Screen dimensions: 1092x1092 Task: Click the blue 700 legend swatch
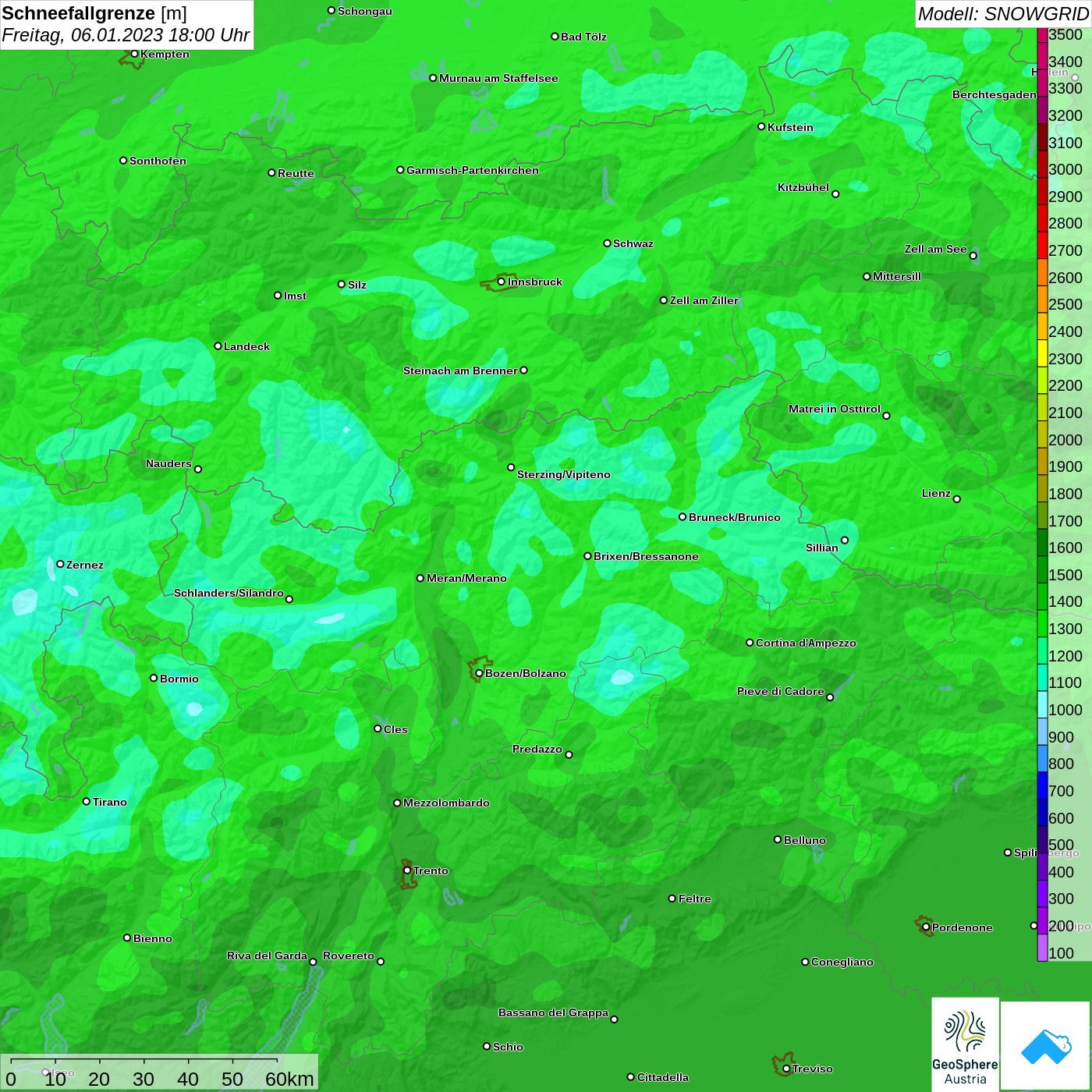(x=1042, y=785)
